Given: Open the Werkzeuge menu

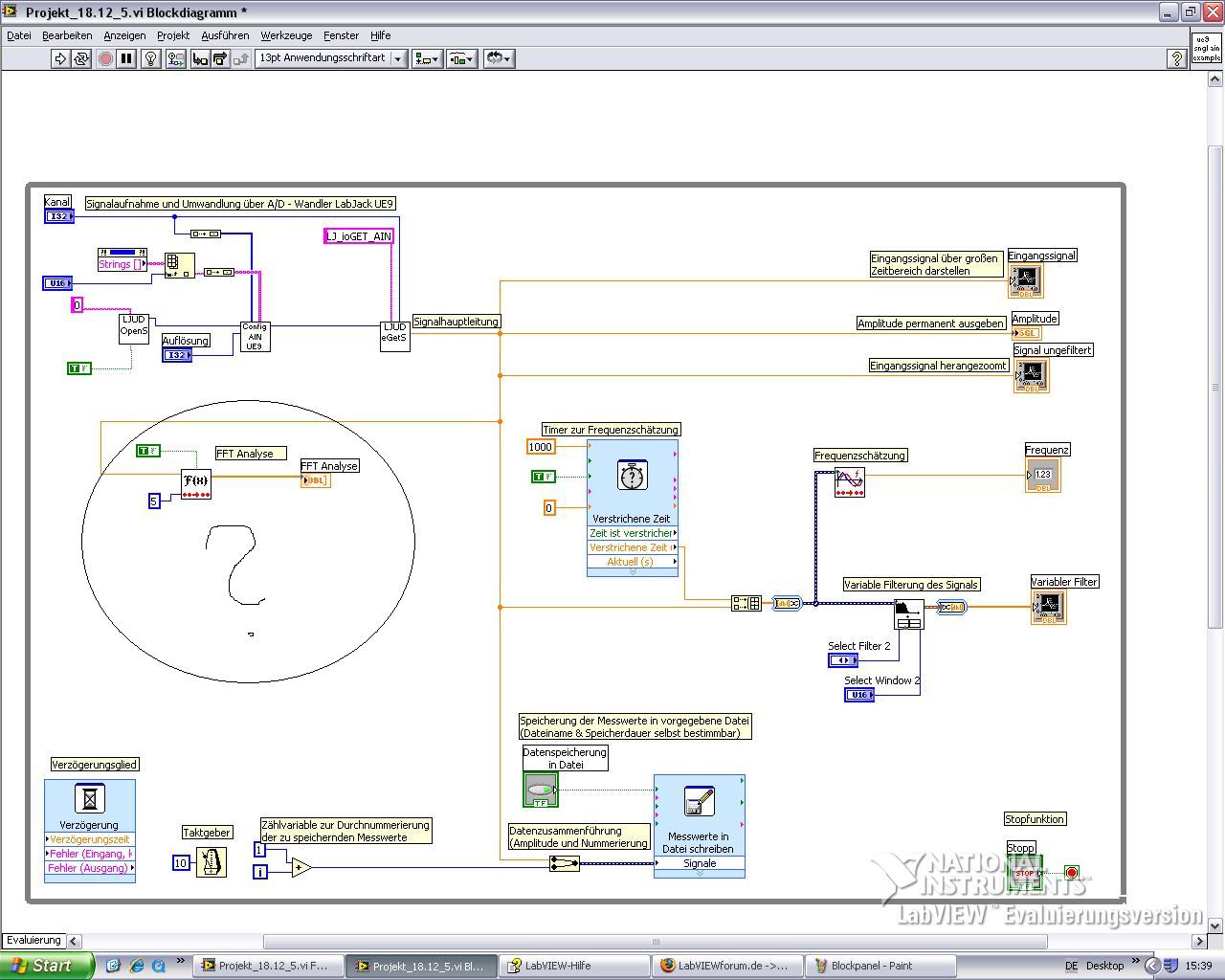Looking at the screenshot, I should [286, 35].
